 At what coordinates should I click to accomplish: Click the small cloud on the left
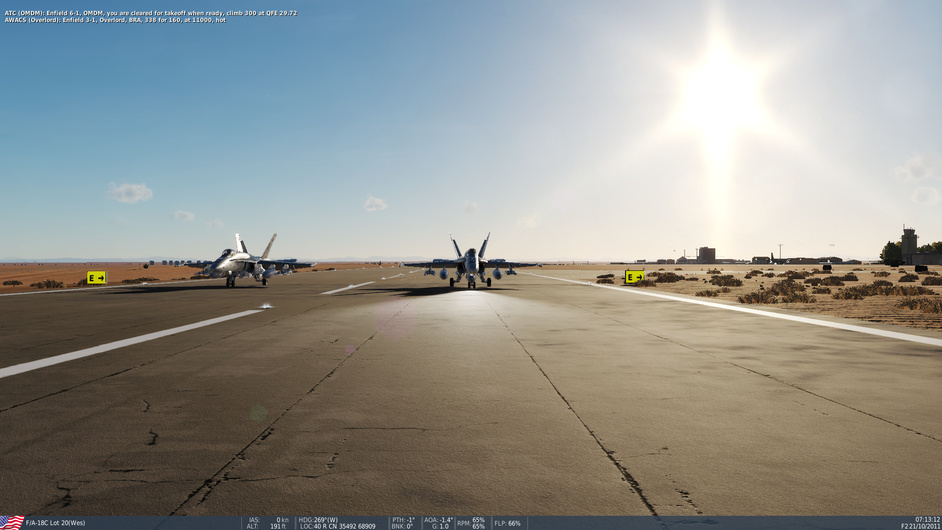[x=130, y=193]
